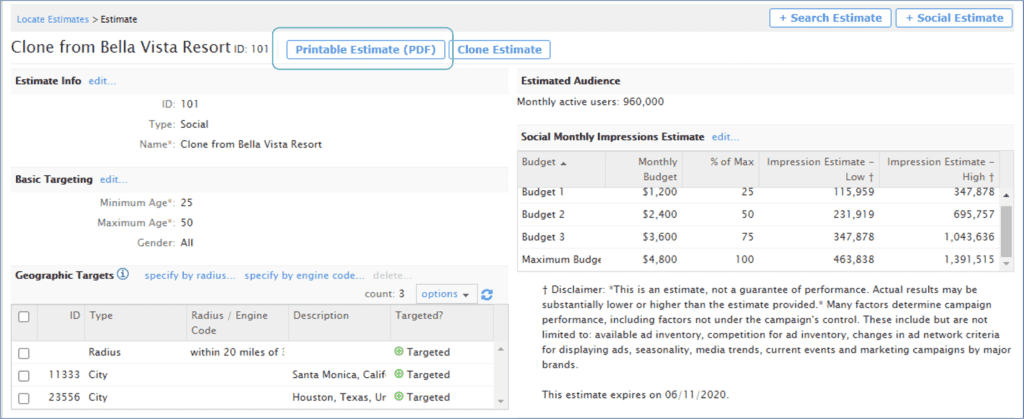Viewport: 1024px width, 419px height.
Task: Click the specify by engine code link
Action: pyautogui.click(x=304, y=275)
